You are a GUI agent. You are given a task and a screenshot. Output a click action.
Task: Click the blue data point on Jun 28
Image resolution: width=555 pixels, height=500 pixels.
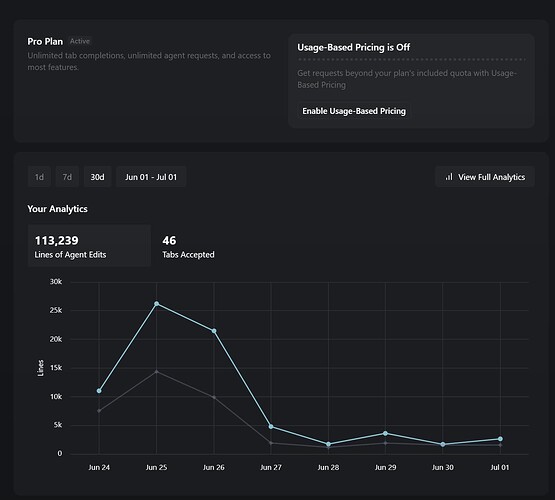pos(328,444)
